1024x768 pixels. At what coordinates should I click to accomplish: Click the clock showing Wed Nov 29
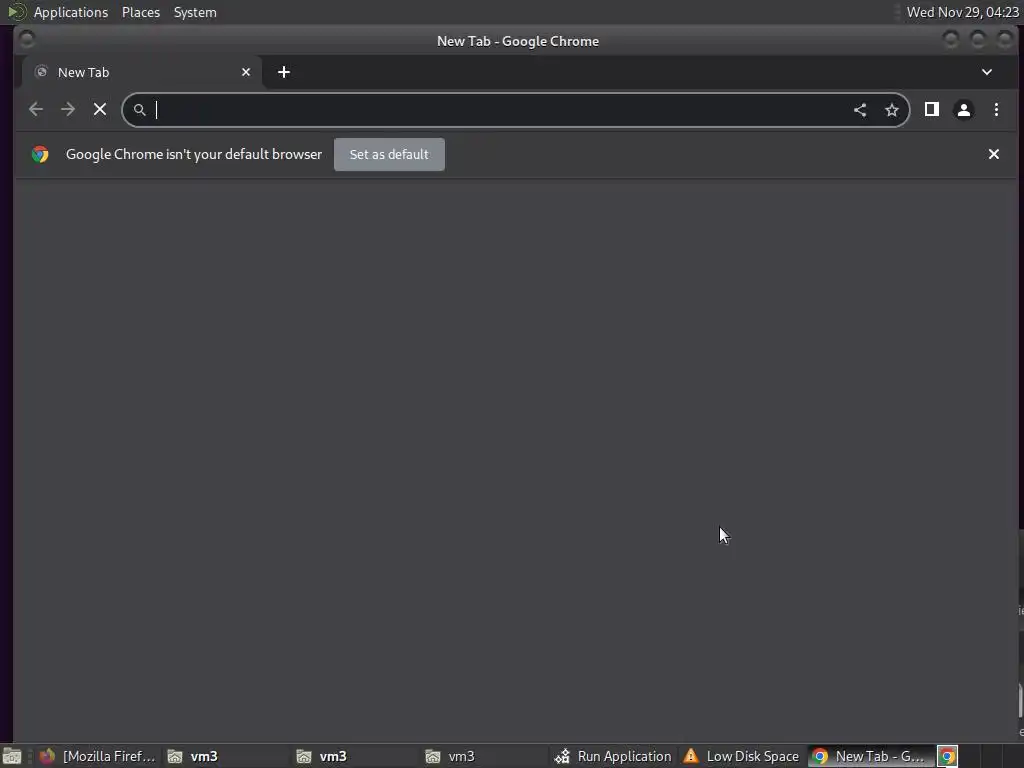click(962, 12)
